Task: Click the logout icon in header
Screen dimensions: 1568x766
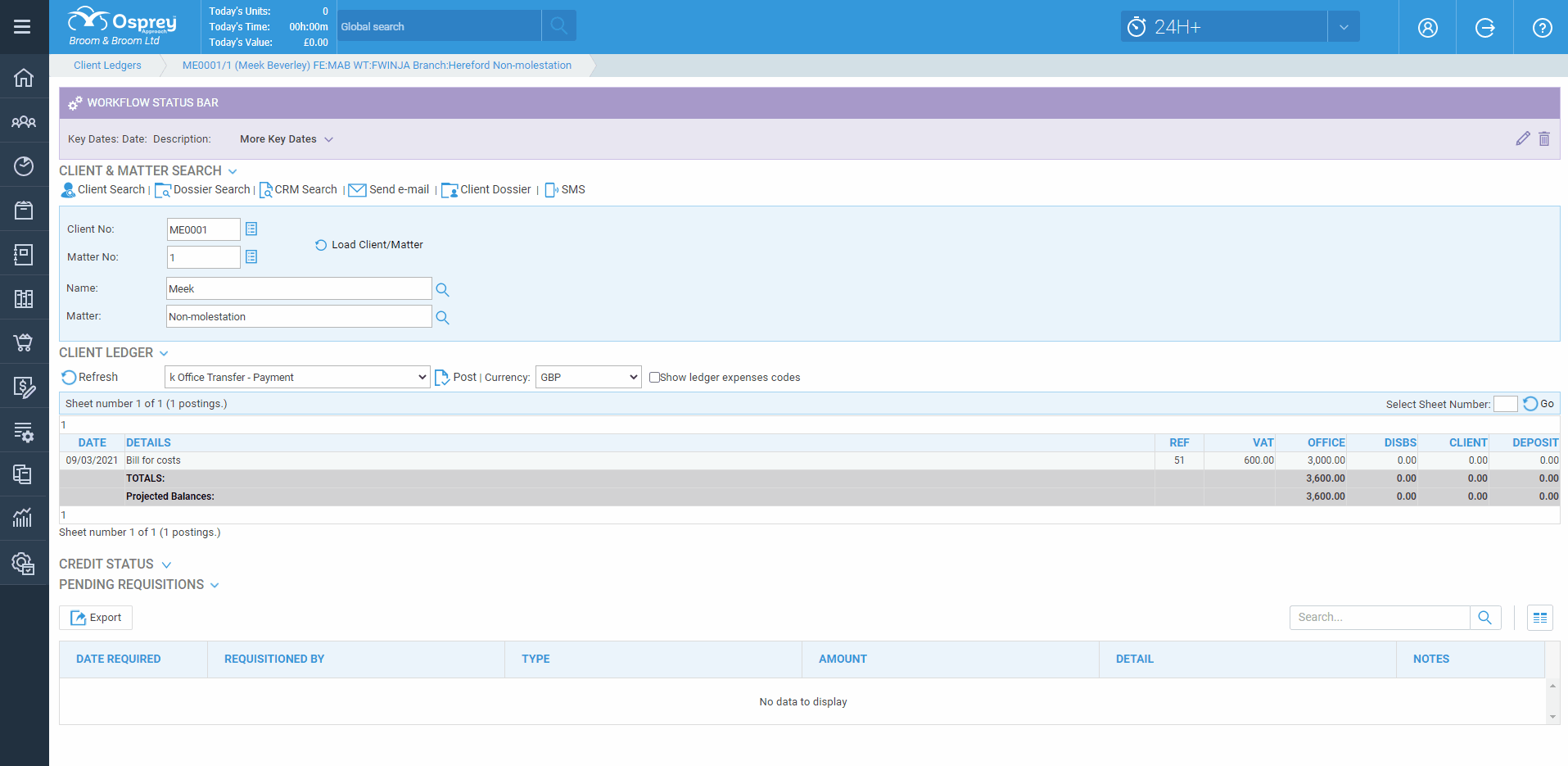Action: [x=1484, y=28]
